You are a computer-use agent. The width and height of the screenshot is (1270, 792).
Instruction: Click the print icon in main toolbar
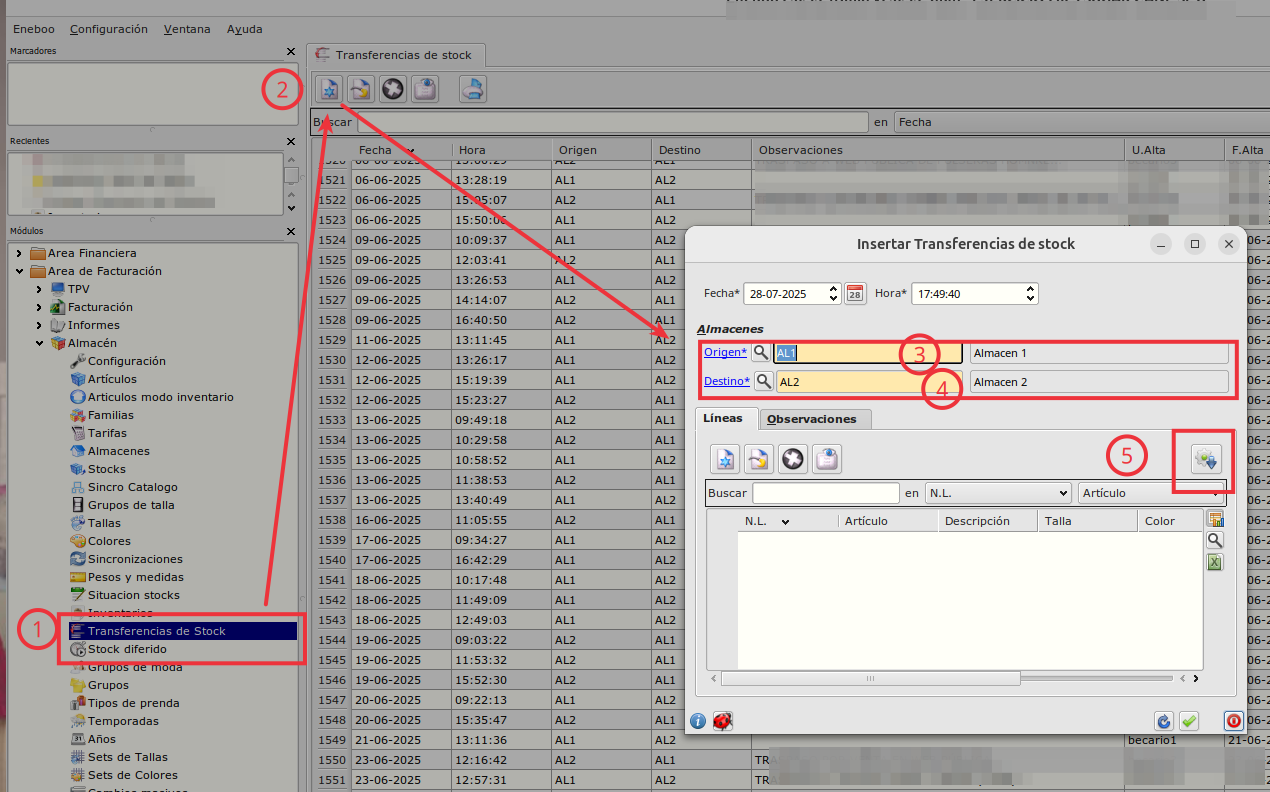pyautogui.click(x=473, y=89)
